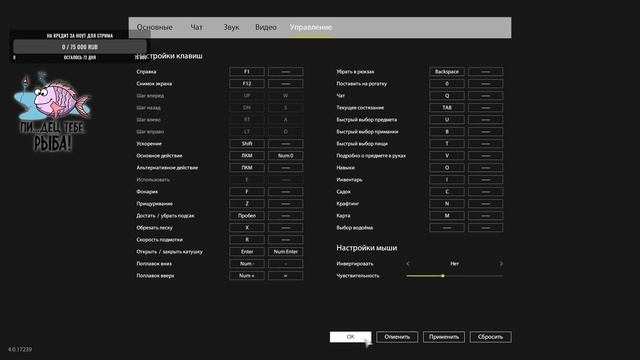Screen dimensions: 640x360
Task: Click the left arrow for Инвертировать
Action: (408, 264)
